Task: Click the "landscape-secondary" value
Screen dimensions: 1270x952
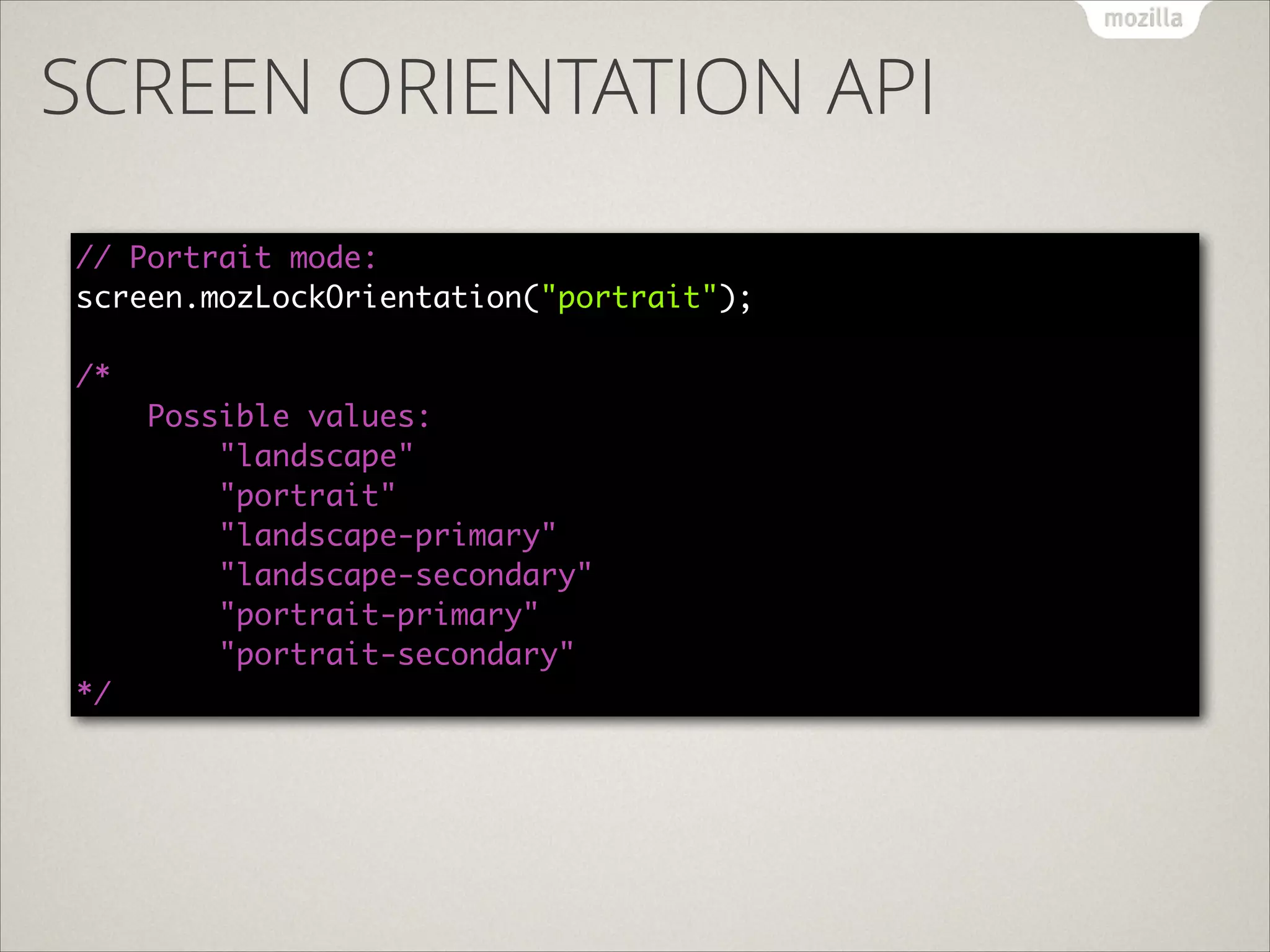Action: coord(406,576)
